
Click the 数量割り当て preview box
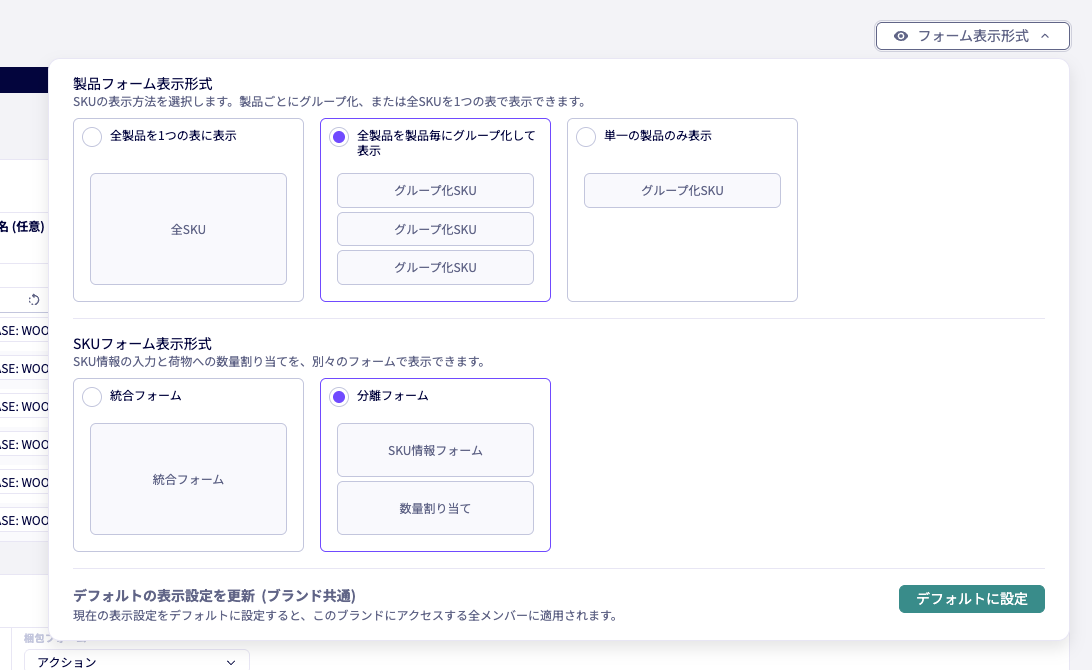[435, 508]
